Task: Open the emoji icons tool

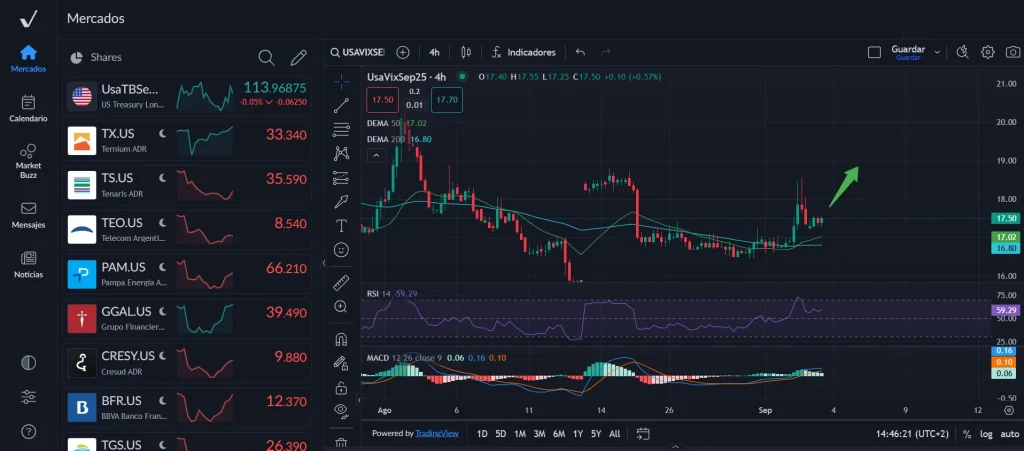Action: [341, 249]
